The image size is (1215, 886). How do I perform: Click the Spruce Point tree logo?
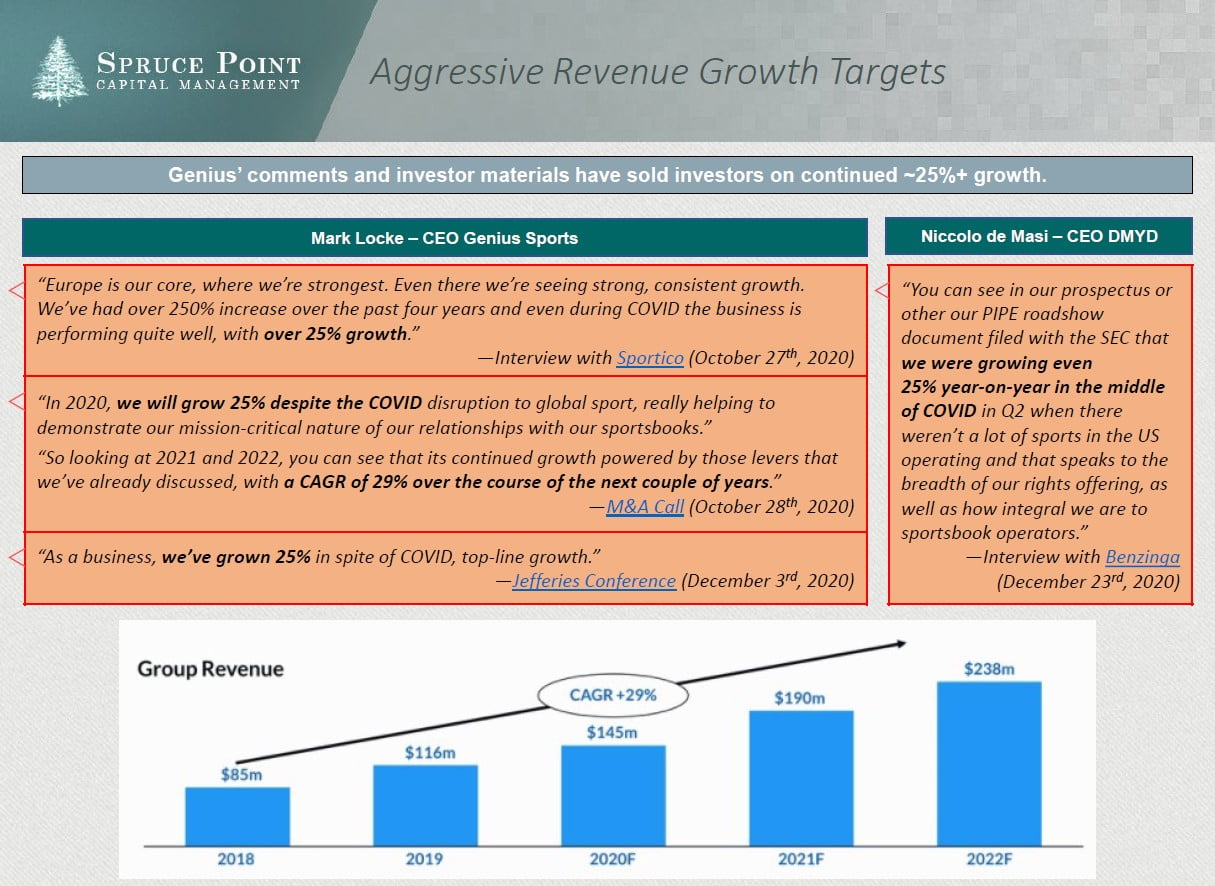[x=60, y=71]
